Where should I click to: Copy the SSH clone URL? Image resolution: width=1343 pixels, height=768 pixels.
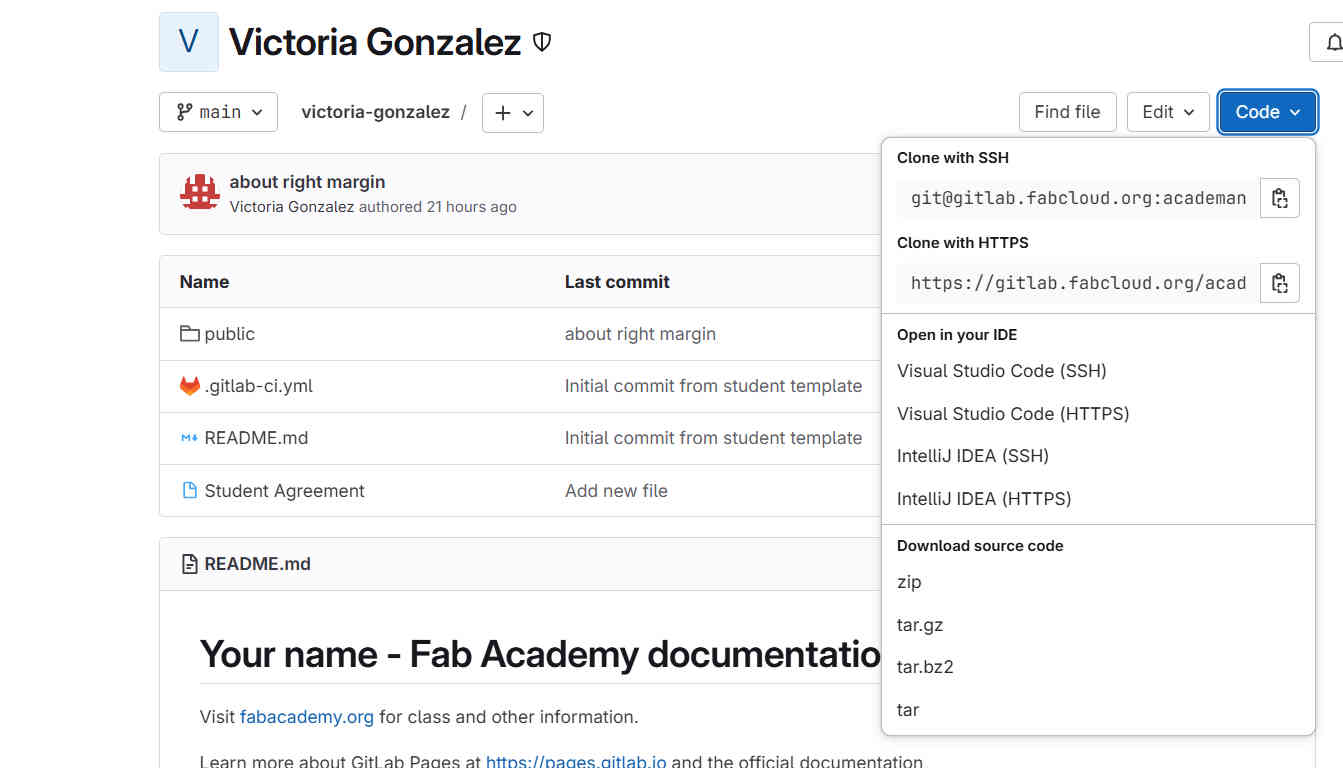click(x=1279, y=198)
